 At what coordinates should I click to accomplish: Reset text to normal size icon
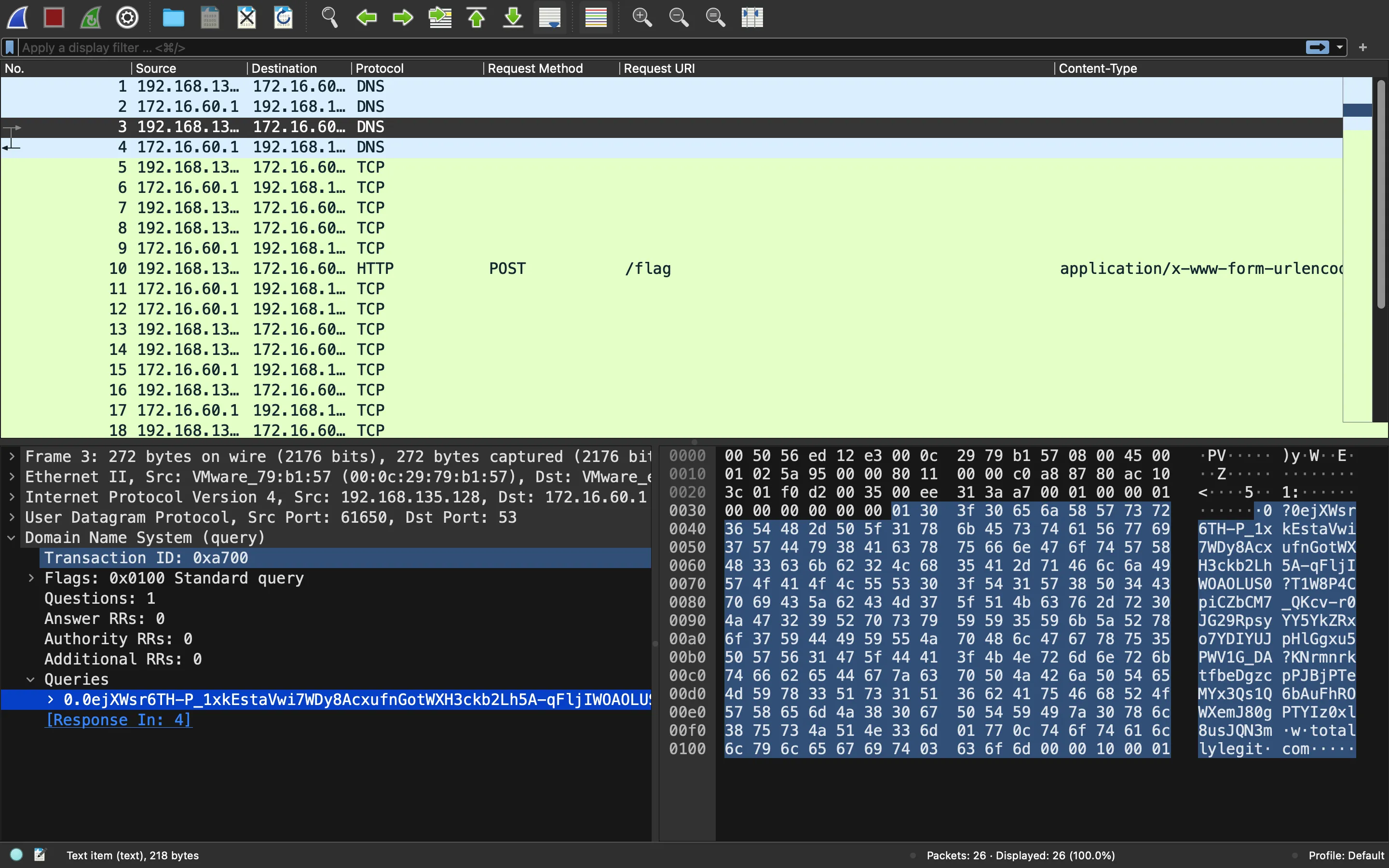coord(715,17)
